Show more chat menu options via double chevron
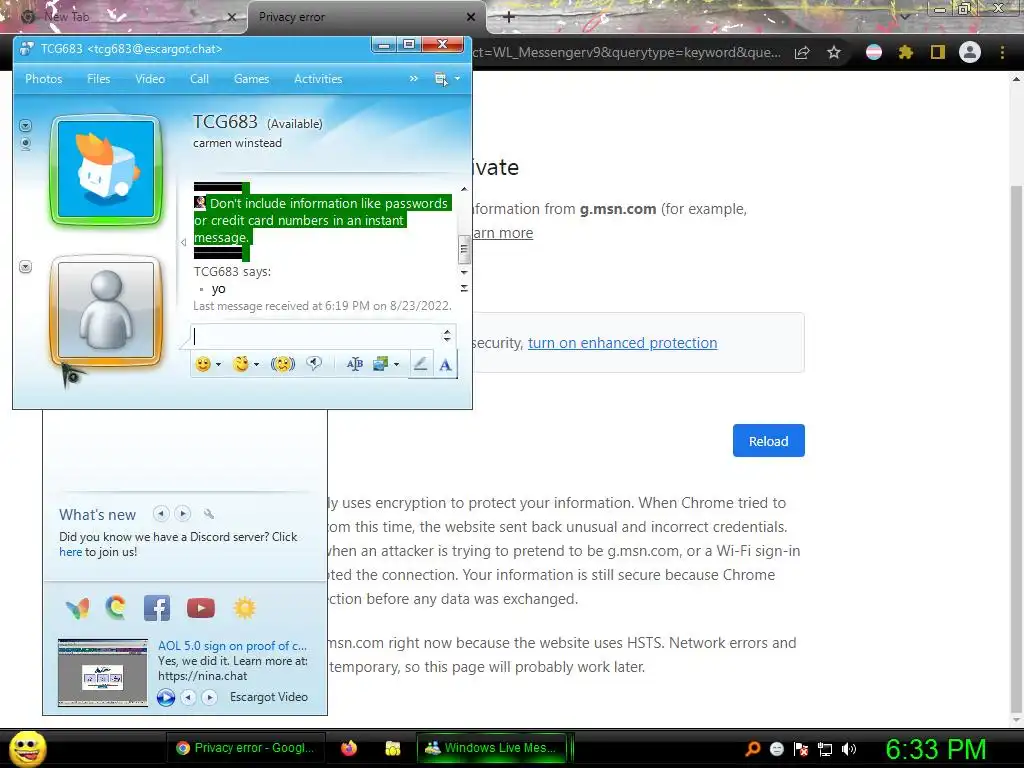 pyautogui.click(x=413, y=78)
